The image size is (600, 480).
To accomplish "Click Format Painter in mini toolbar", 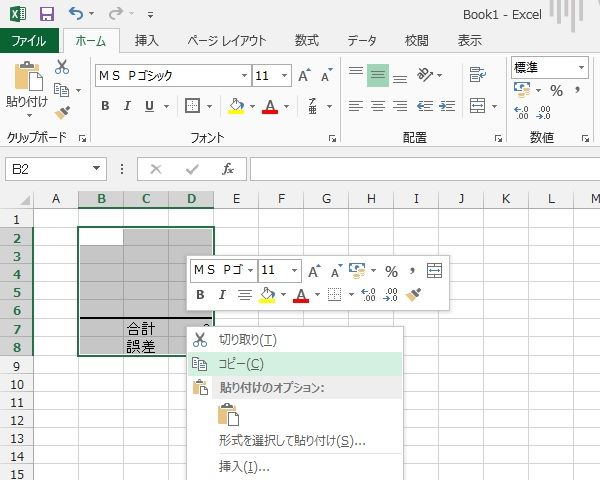I will pos(413,295).
